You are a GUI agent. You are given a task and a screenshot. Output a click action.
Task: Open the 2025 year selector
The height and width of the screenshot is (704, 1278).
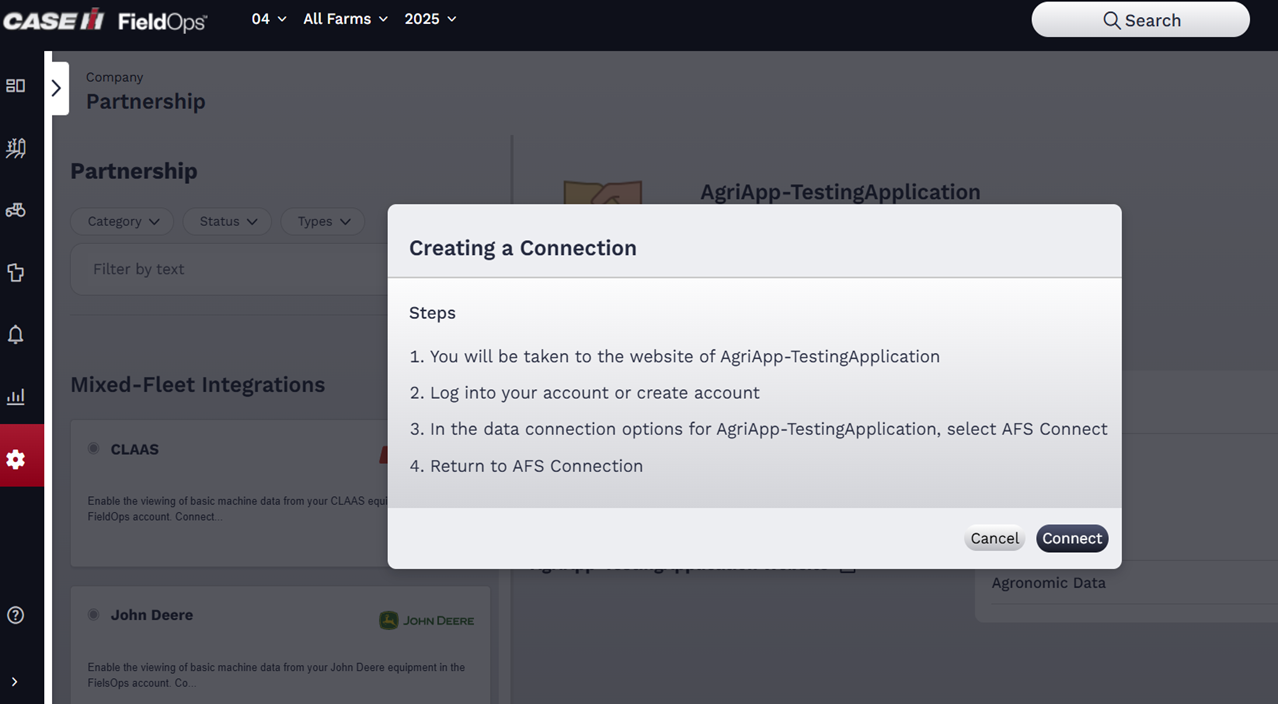point(430,19)
